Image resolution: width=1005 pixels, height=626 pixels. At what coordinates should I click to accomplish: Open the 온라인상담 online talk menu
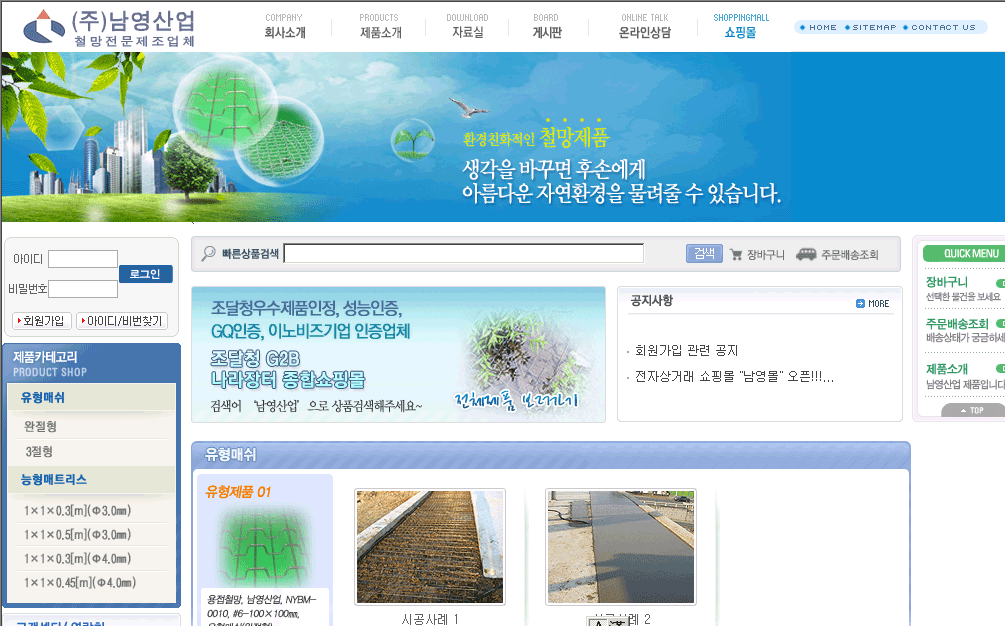pos(645,26)
